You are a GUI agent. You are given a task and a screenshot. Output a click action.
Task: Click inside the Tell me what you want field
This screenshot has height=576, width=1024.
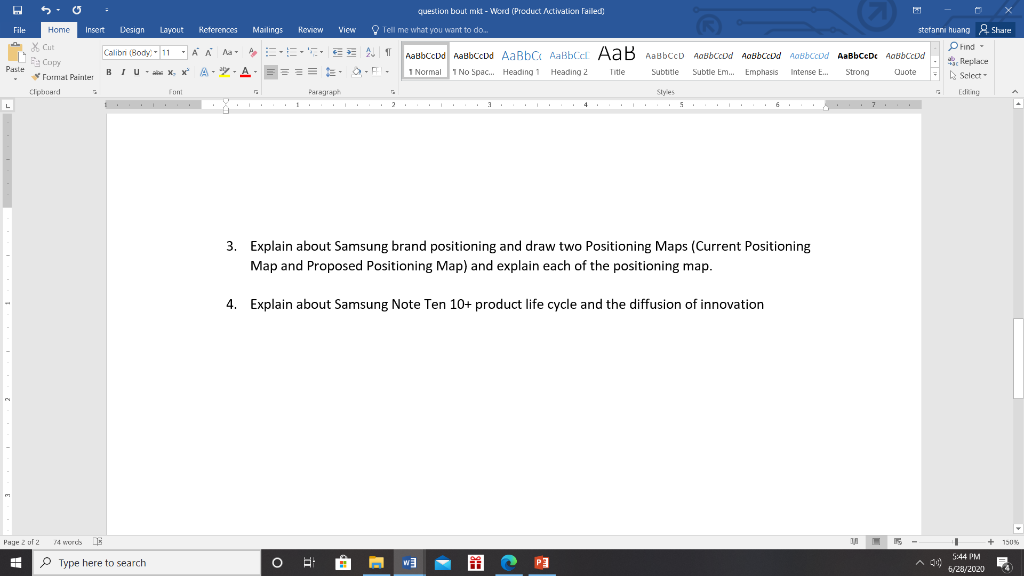coord(430,30)
